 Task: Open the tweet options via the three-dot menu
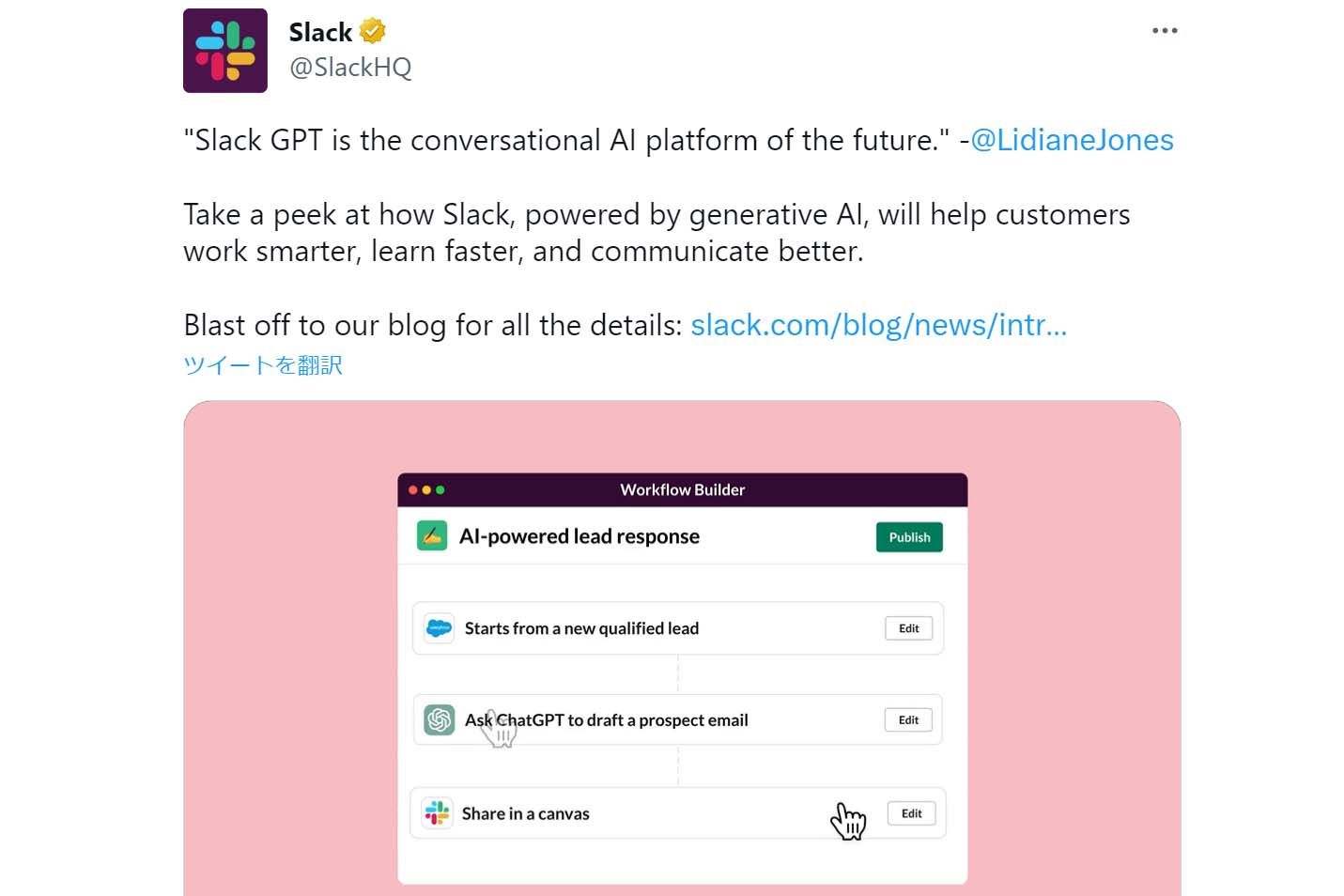pos(1165,29)
